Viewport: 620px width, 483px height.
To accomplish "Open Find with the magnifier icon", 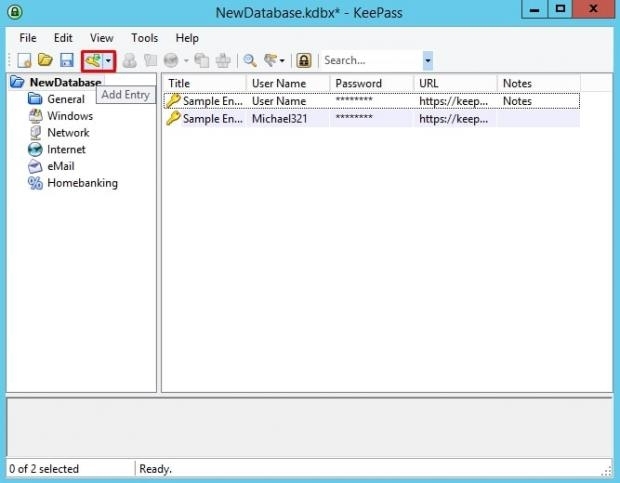I will click(250, 60).
